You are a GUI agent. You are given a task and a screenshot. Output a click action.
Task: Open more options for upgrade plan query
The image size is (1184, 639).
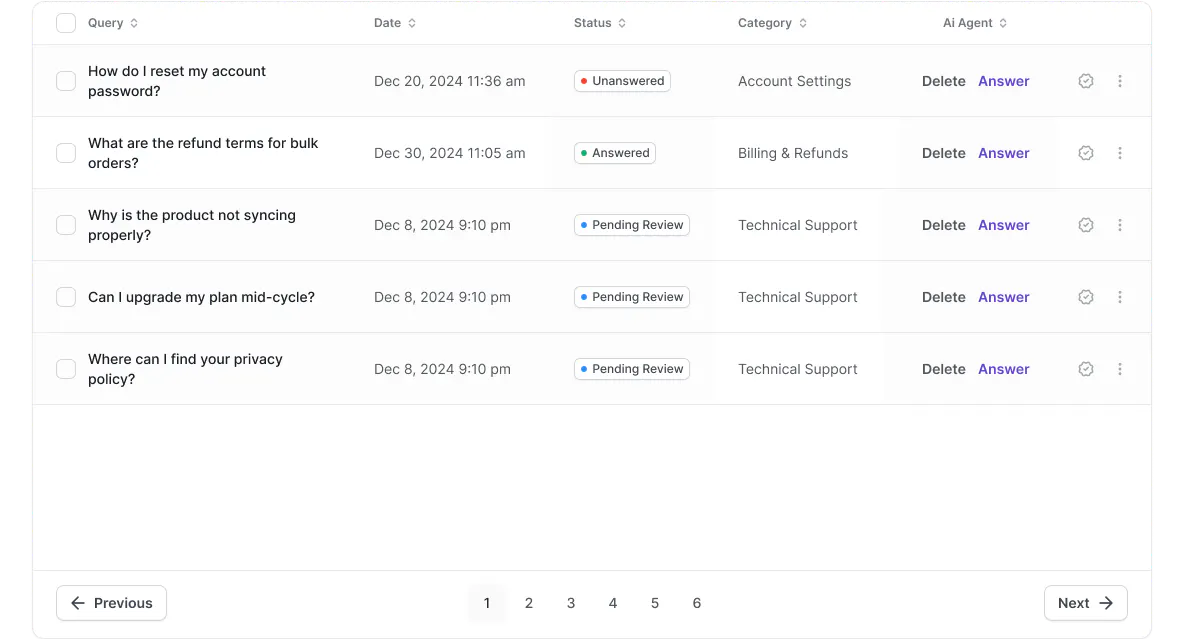(x=1120, y=297)
